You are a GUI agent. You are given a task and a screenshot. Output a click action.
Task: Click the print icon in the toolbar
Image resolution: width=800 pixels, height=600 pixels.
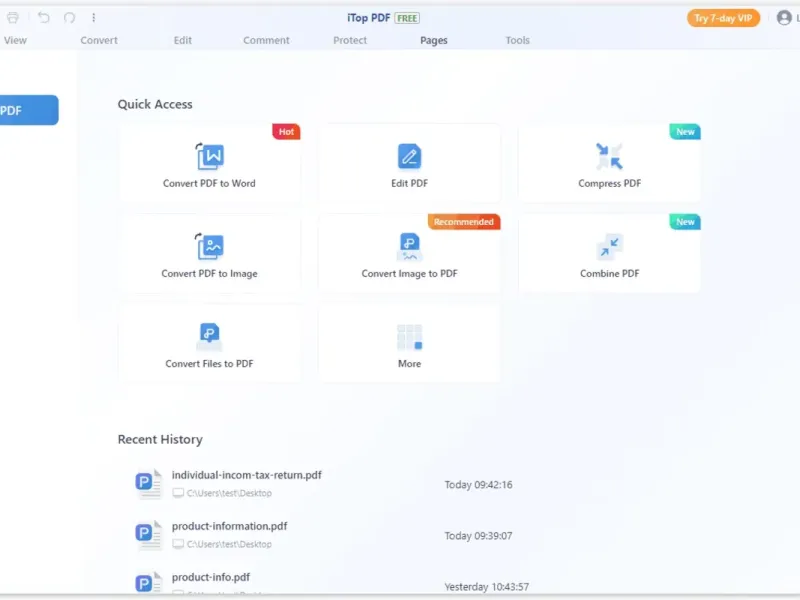(x=13, y=18)
